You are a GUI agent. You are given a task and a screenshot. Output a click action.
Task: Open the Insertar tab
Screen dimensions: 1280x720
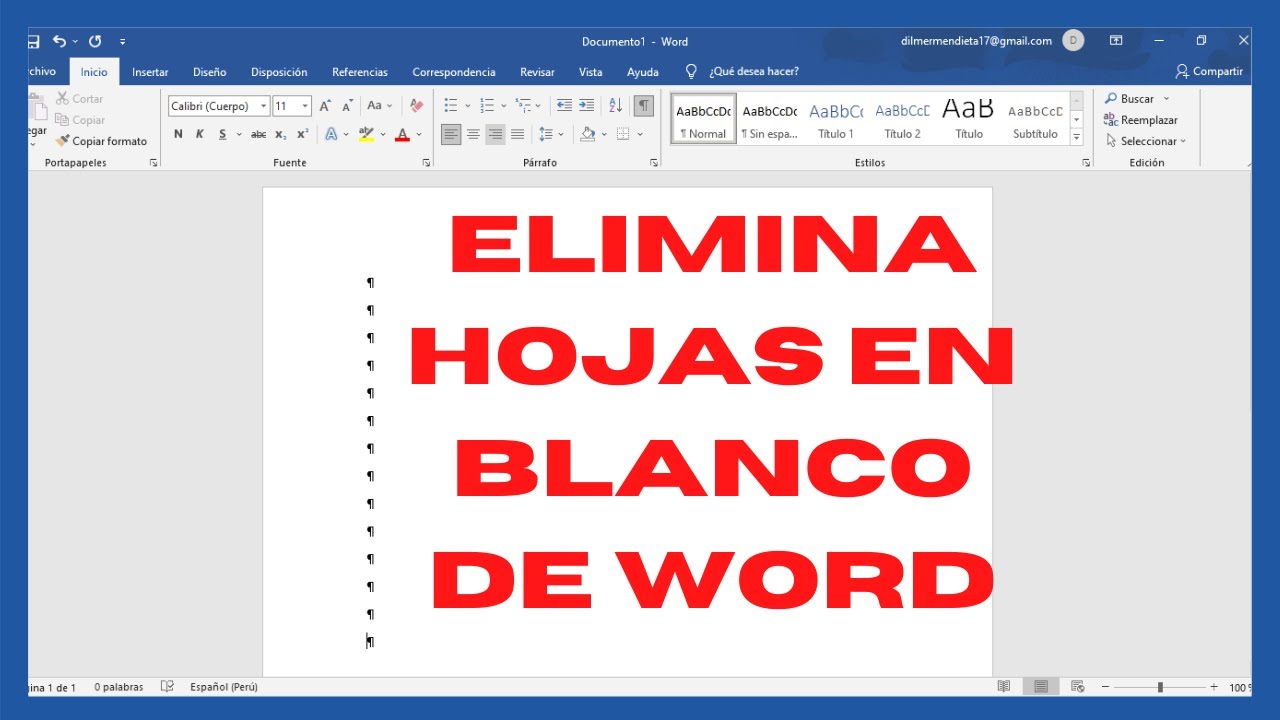tap(150, 72)
